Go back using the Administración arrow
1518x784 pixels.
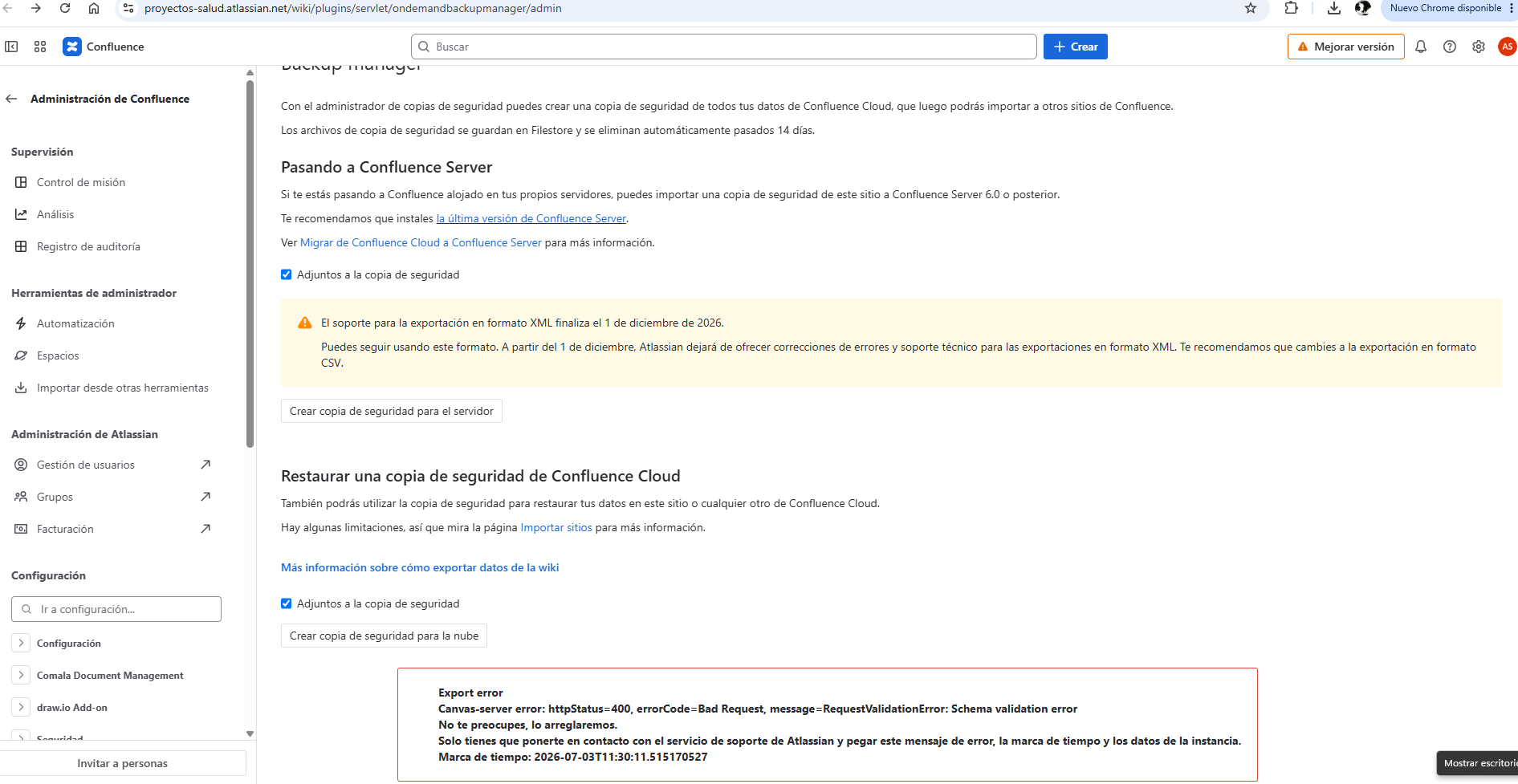(11, 99)
